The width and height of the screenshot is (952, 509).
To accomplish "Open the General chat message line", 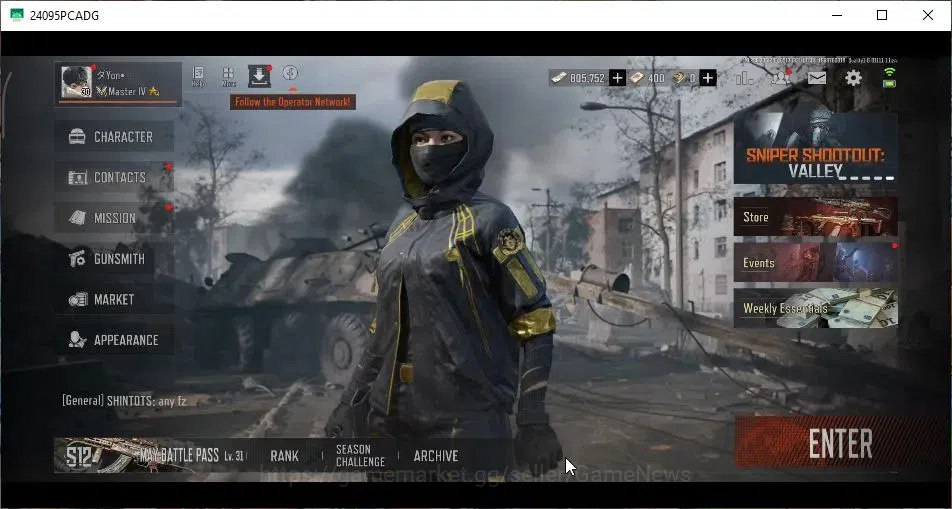I will [x=124, y=400].
